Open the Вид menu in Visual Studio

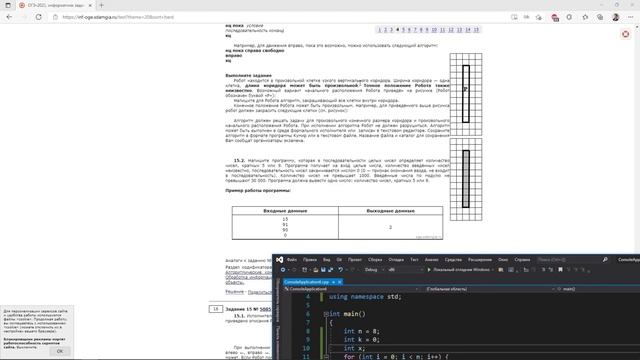(x=327, y=260)
